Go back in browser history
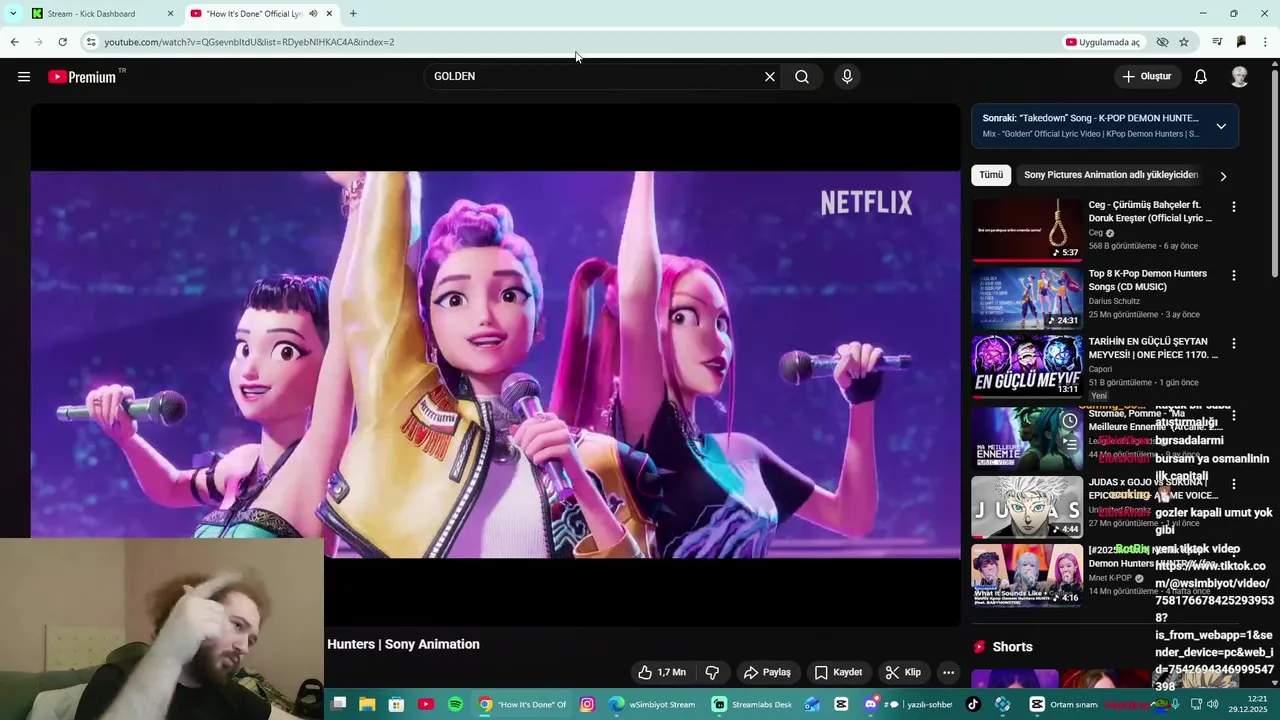The width and height of the screenshot is (1280, 720). pyautogui.click(x=14, y=42)
